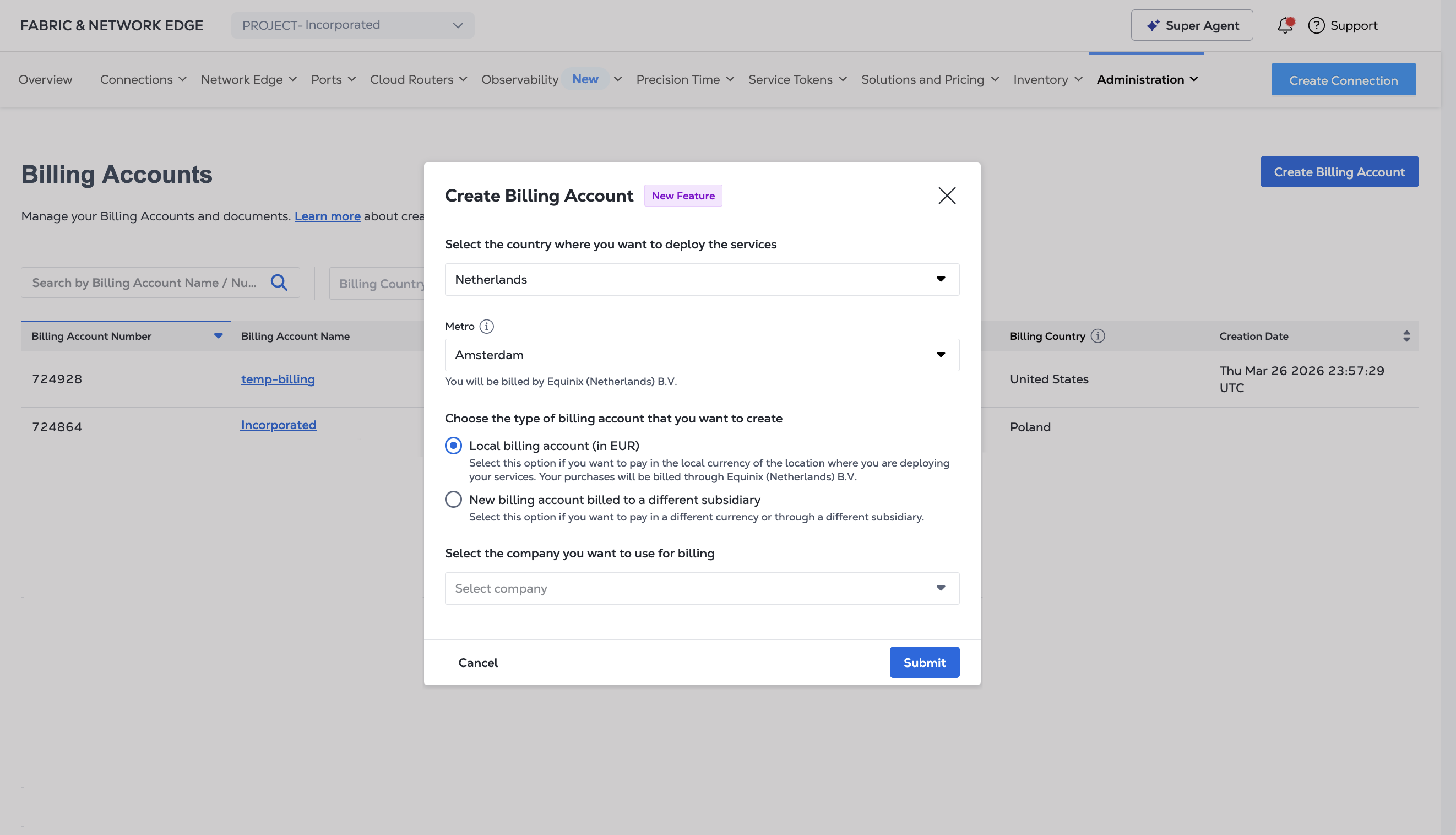The width and height of the screenshot is (1456, 835).
Task: Click the Billing Country info icon
Action: 1098,336
